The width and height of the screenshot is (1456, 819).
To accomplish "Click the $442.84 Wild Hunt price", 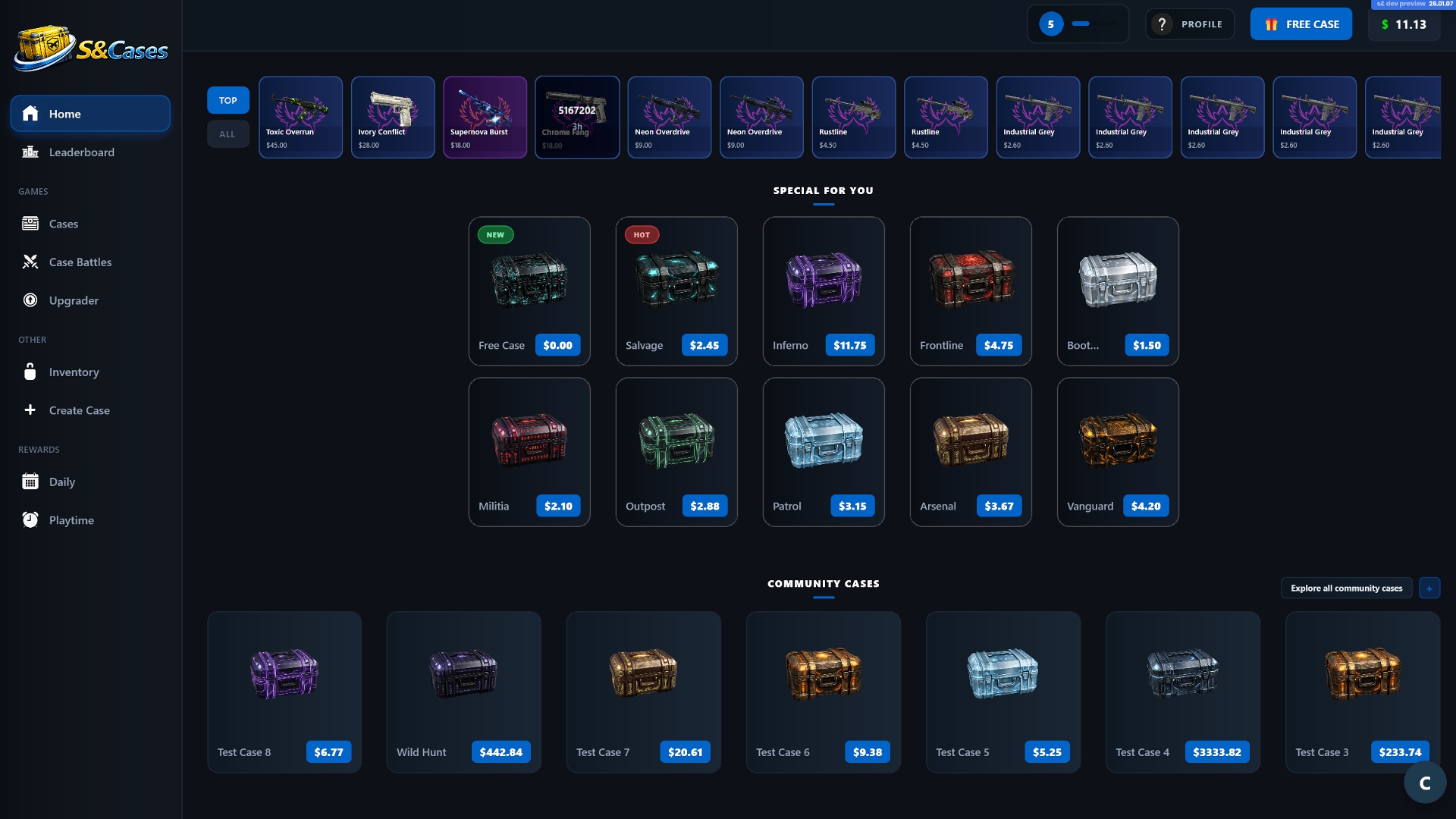I will coord(501,752).
